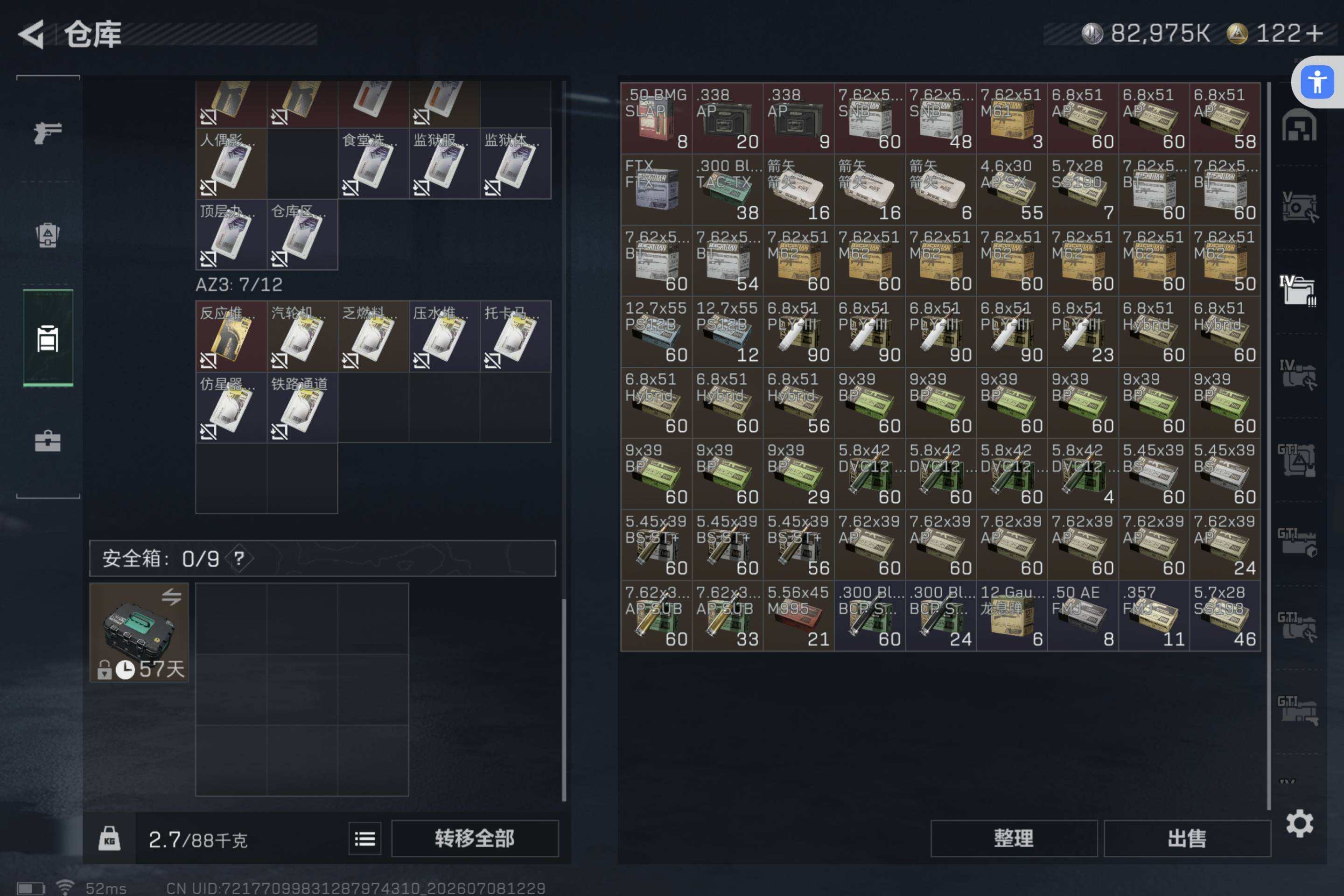The height and width of the screenshot is (896, 1344).
Task: Open the medical briefcase category icon
Action: (48, 441)
